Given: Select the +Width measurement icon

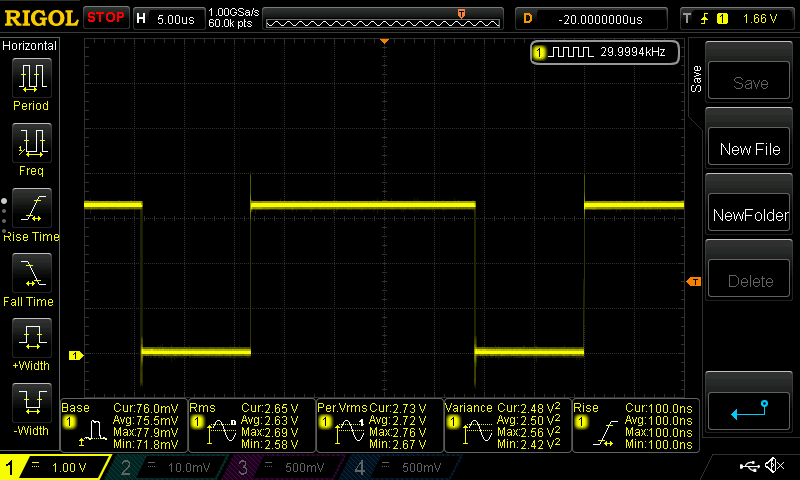Looking at the screenshot, I should 32,338.
